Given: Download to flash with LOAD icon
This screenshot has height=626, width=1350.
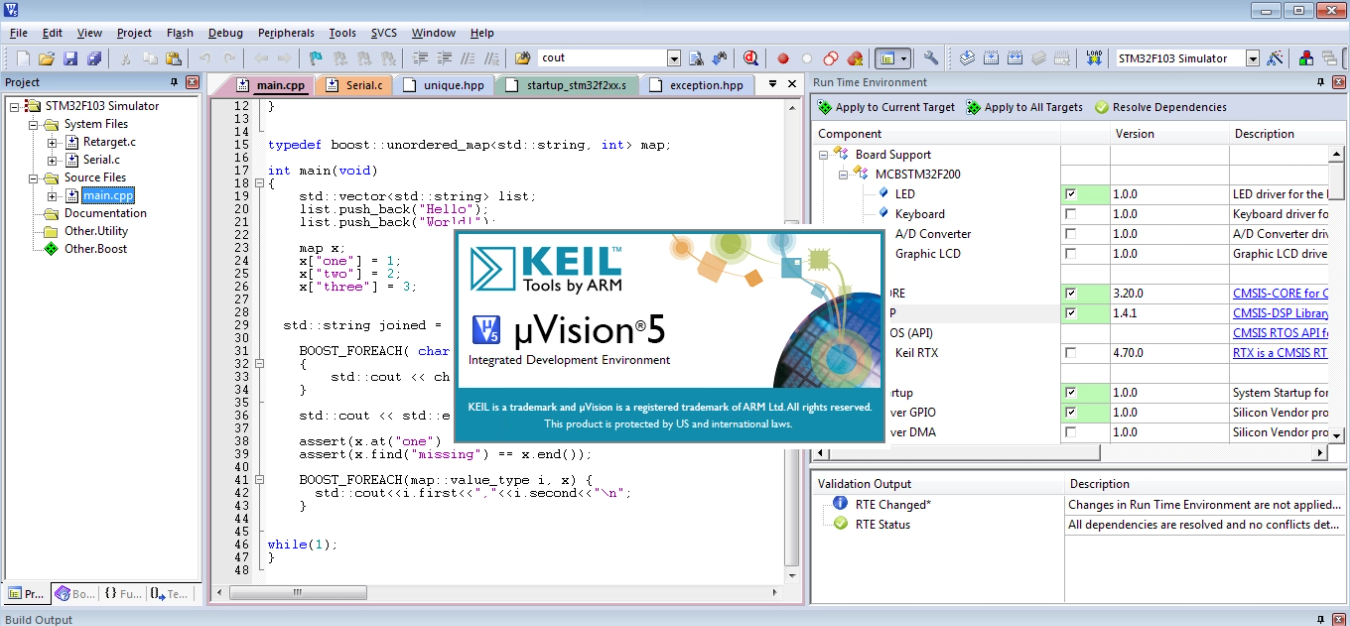Looking at the screenshot, I should [1093, 58].
